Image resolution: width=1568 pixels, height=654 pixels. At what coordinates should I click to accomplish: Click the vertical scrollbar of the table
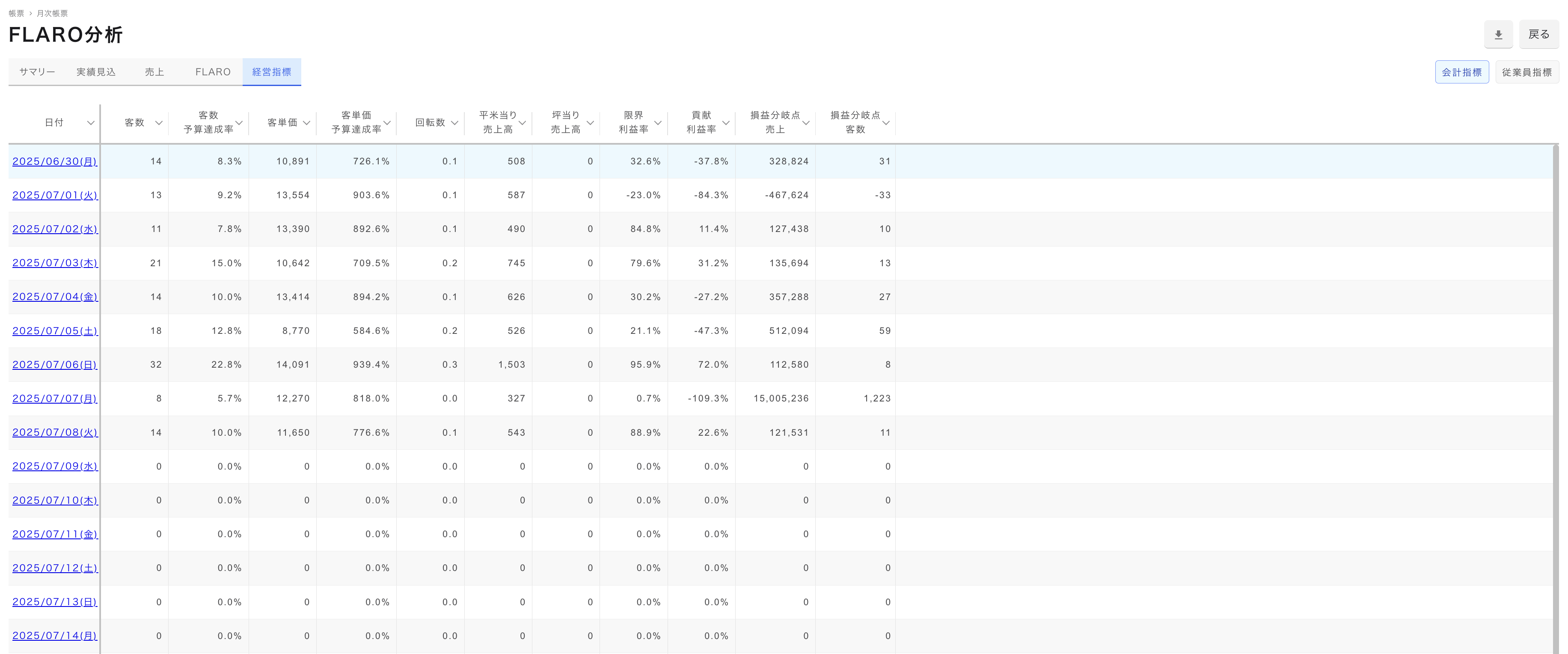click(x=1556, y=399)
